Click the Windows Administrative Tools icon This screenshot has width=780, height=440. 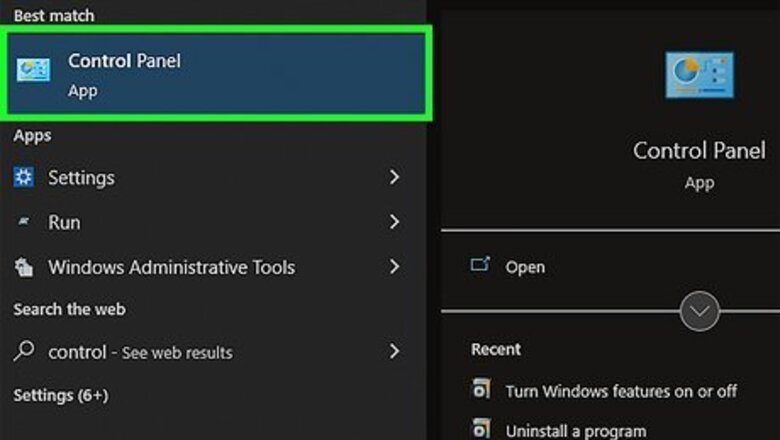click(x=23, y=266)
